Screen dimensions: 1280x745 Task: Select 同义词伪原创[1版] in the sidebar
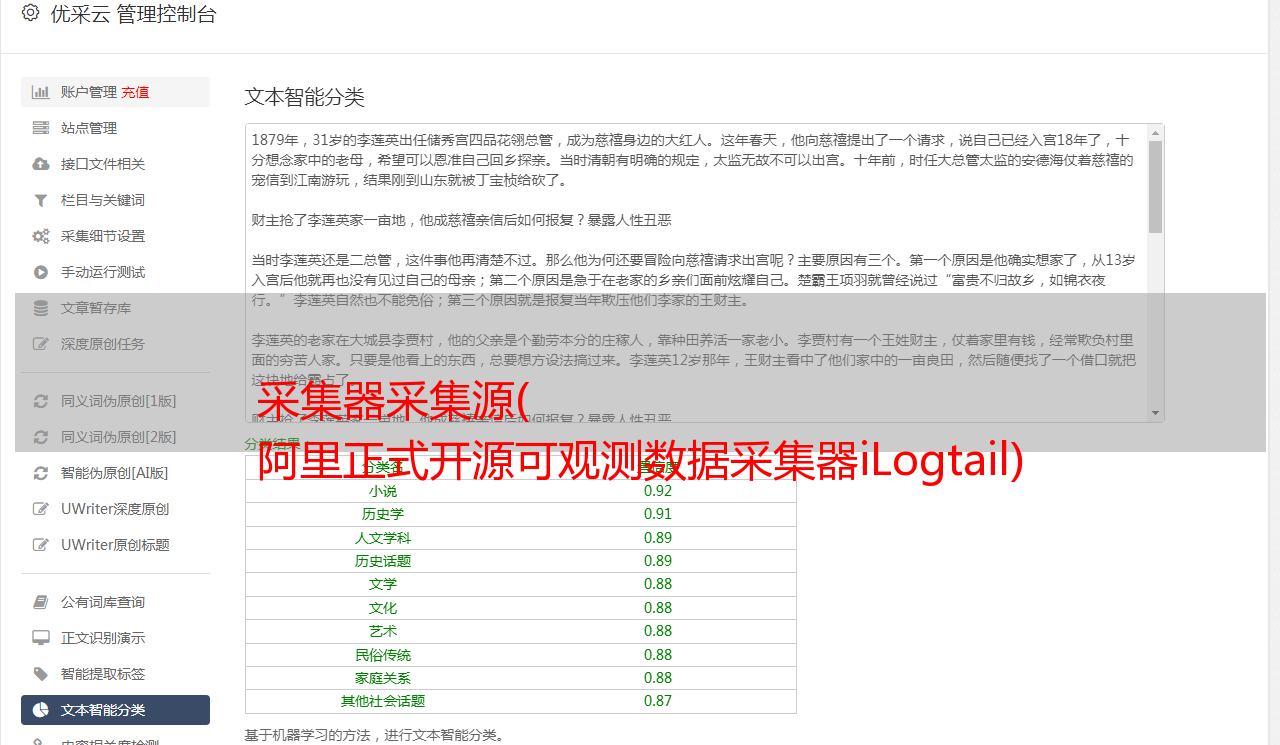point(115,401)
